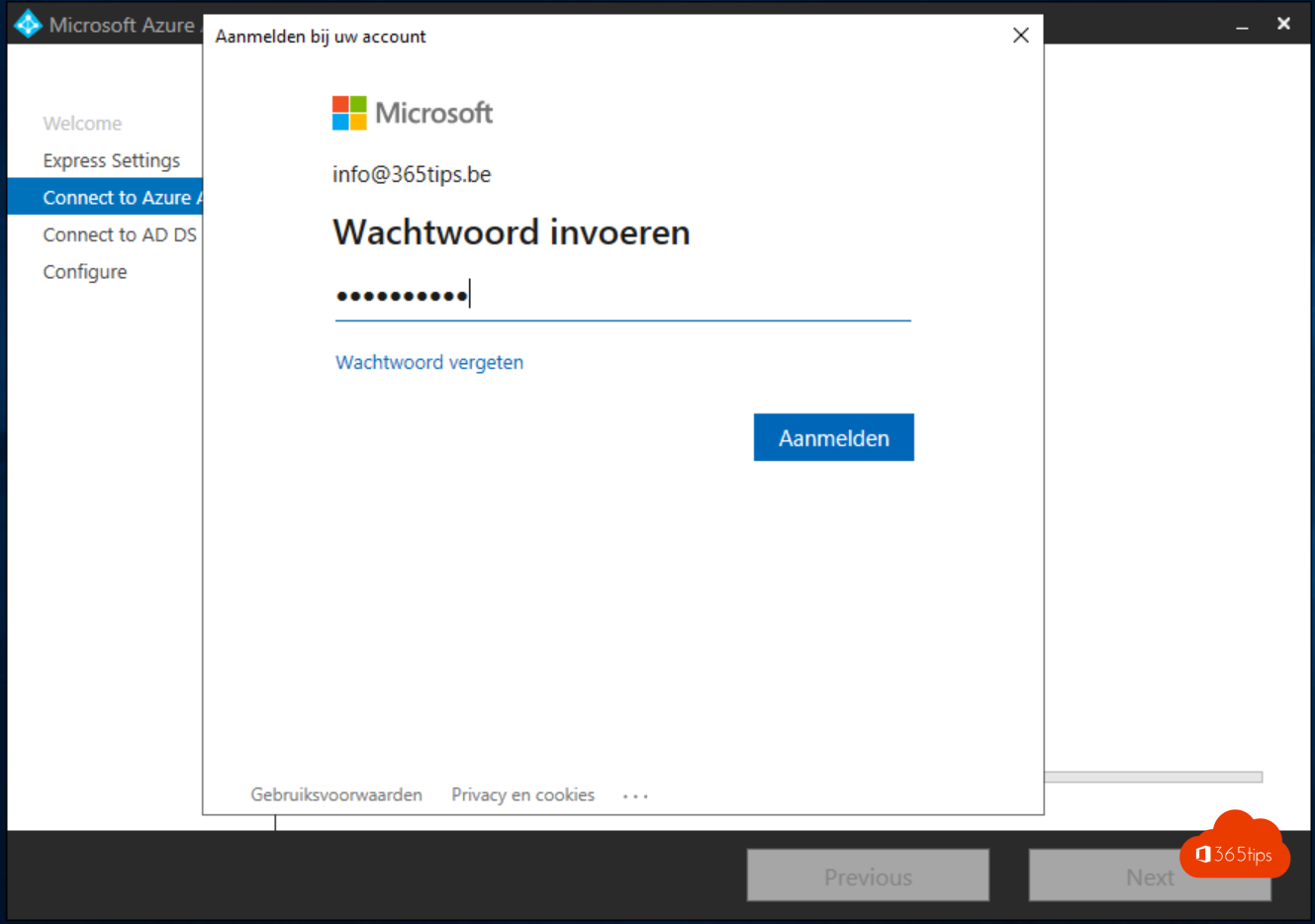The width and height of the screenshot is (1315, 924).
Task: Click the Wachtwoord invoeren heading
Action: 512,232
